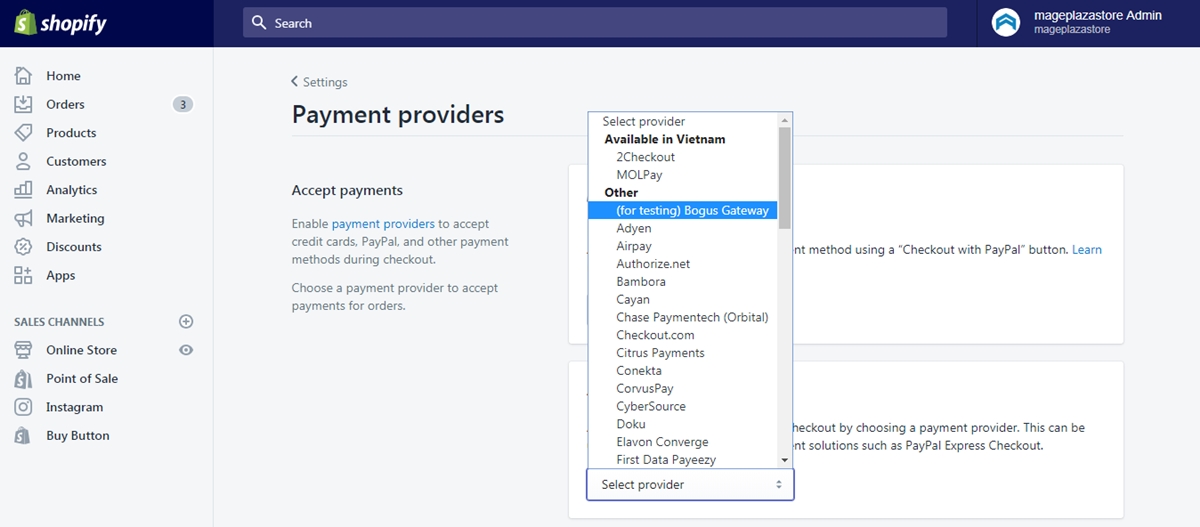Image resolution: width=1200 pixels, height=527 pixels.
Task: Click the Online Store shop icon
Action: tap(23, 350)
